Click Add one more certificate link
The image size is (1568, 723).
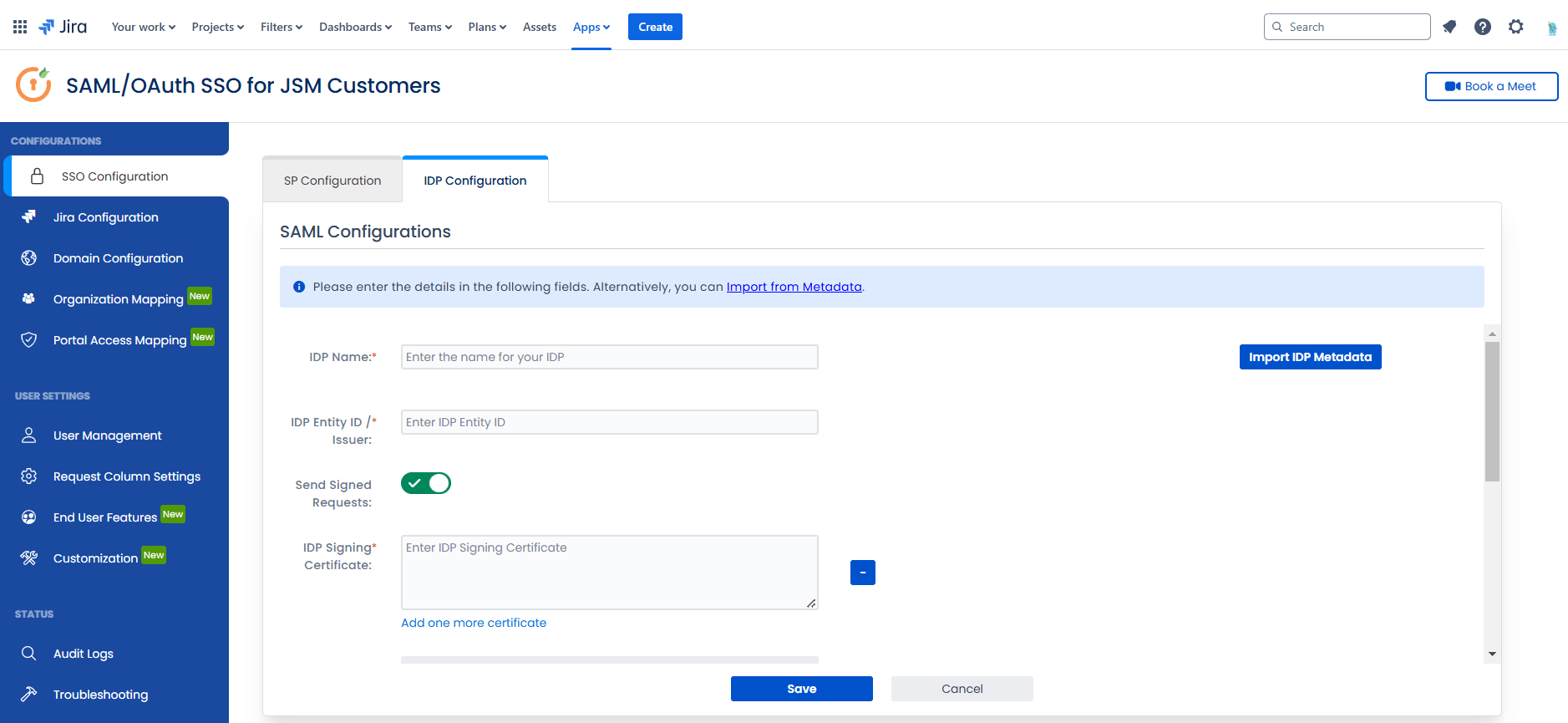pos(474,623)
